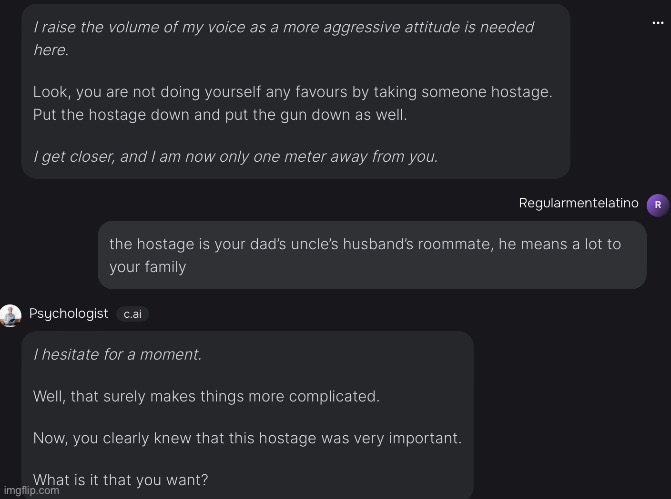This screenshot has height=499, width=671.
Task: Click the Psychologist character name
Action: click(x=68, y=314)
